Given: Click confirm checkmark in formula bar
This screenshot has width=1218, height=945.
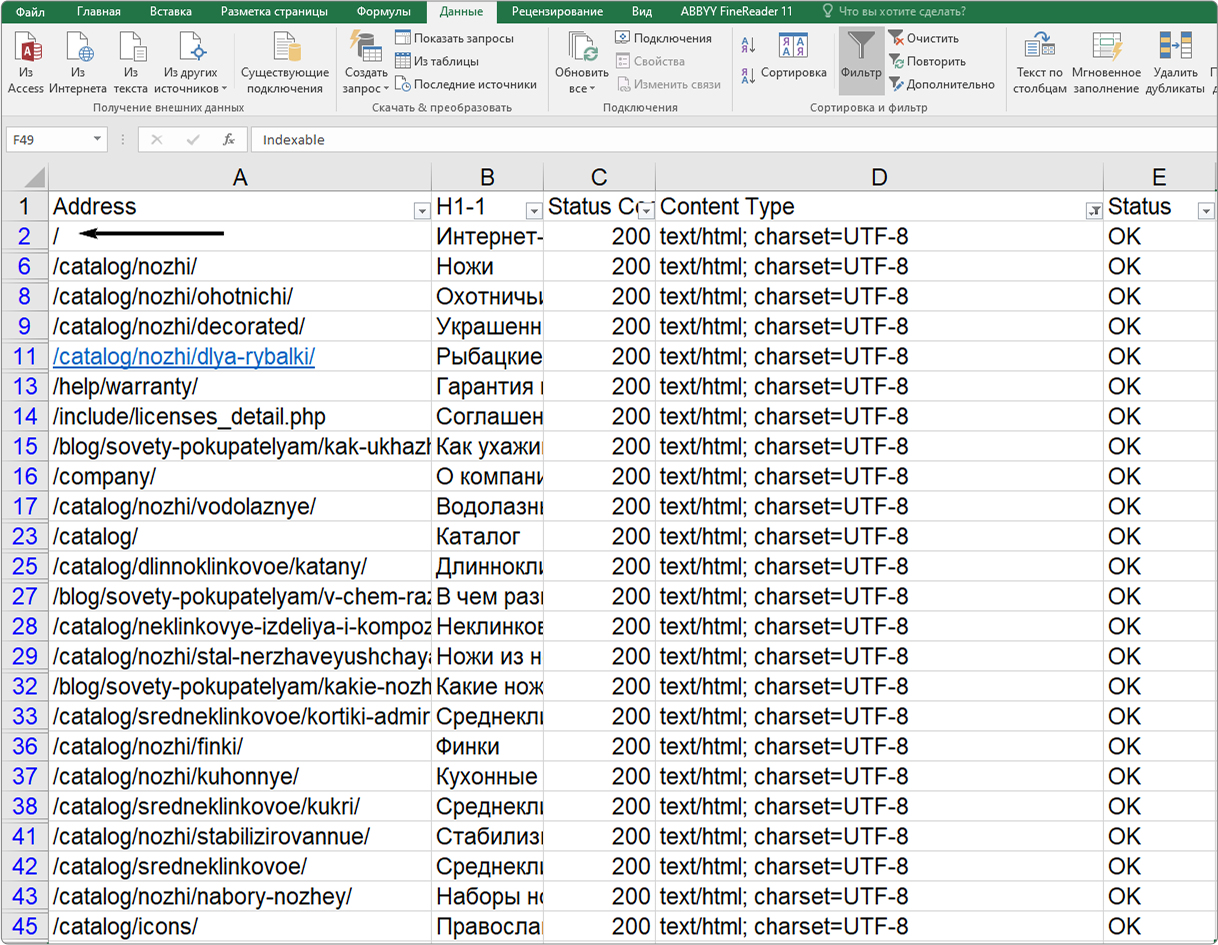Looking at the screenshot, I should (193, 140).
